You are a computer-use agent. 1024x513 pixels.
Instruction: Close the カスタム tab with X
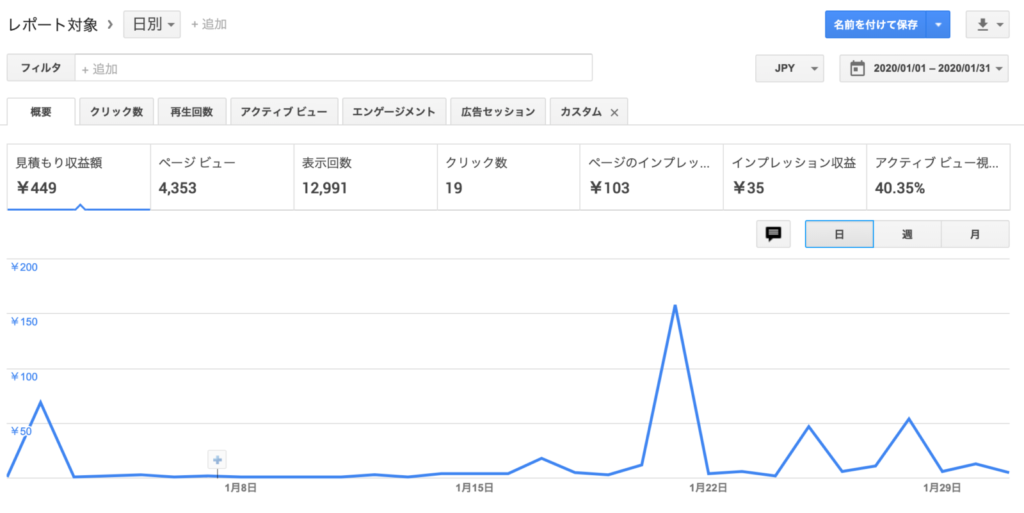614,112
